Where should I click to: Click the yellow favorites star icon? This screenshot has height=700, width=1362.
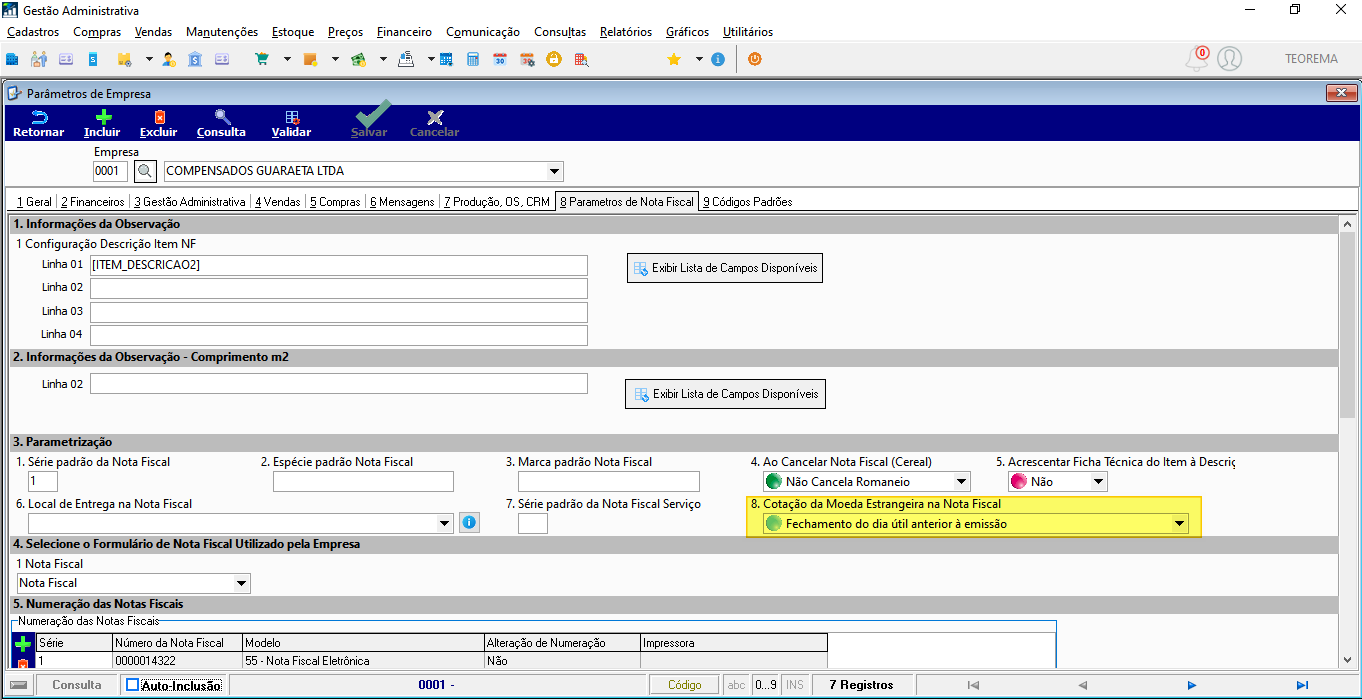(x=674, y=59)
